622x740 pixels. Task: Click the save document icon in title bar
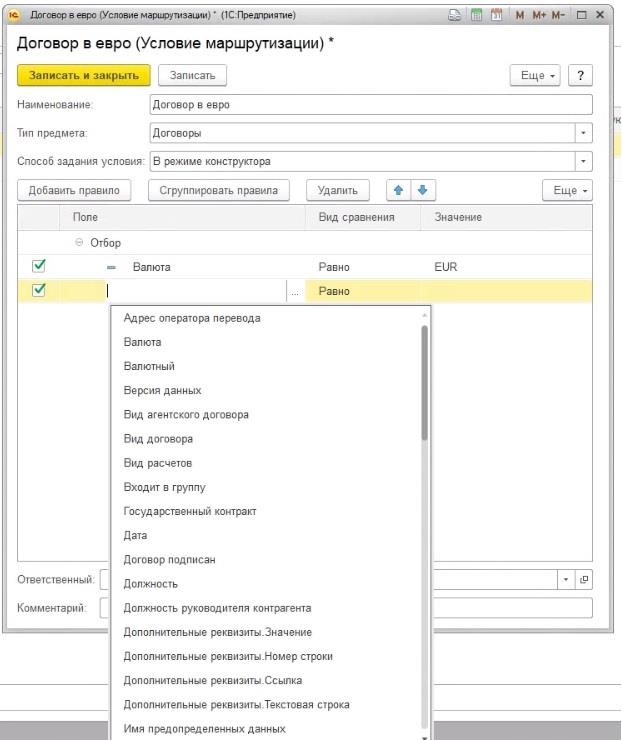[x=454, y=15]
